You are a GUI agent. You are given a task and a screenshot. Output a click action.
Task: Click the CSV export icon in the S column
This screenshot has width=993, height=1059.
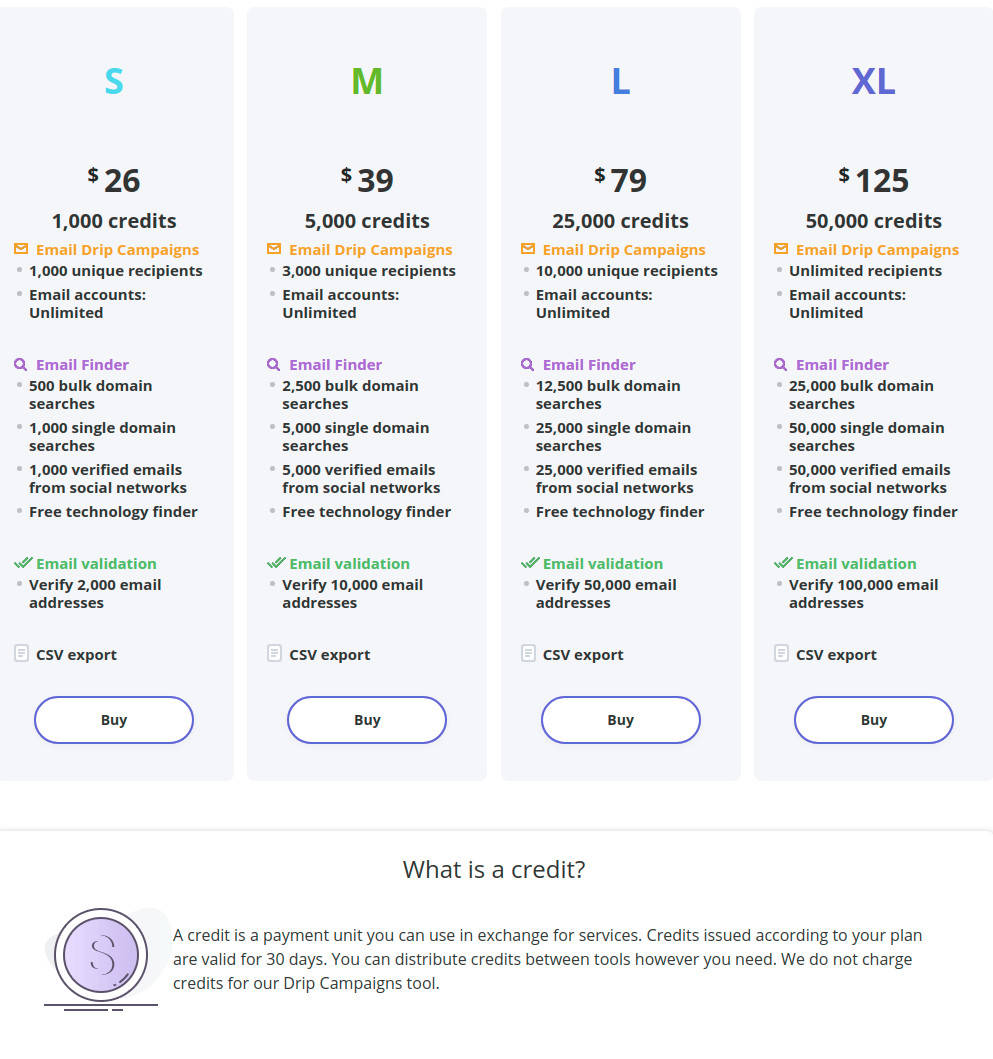coord(21,653)
